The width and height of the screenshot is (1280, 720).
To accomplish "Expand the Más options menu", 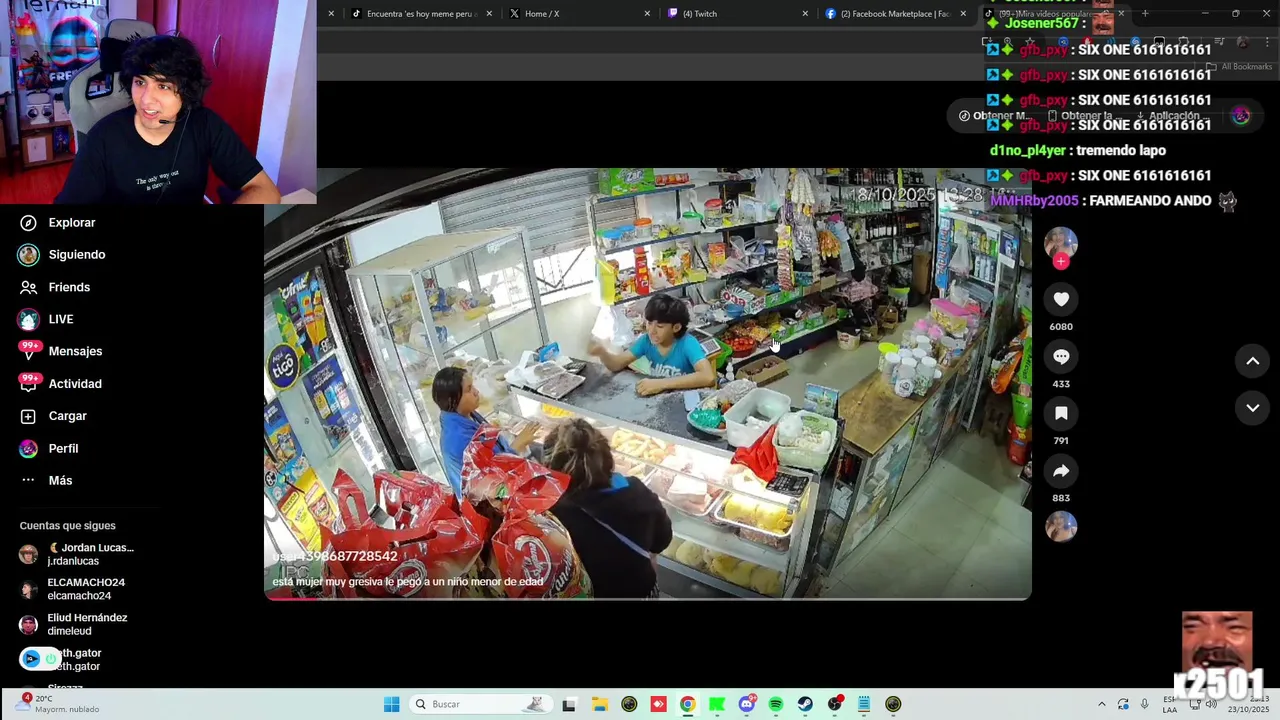I will 46,481.
